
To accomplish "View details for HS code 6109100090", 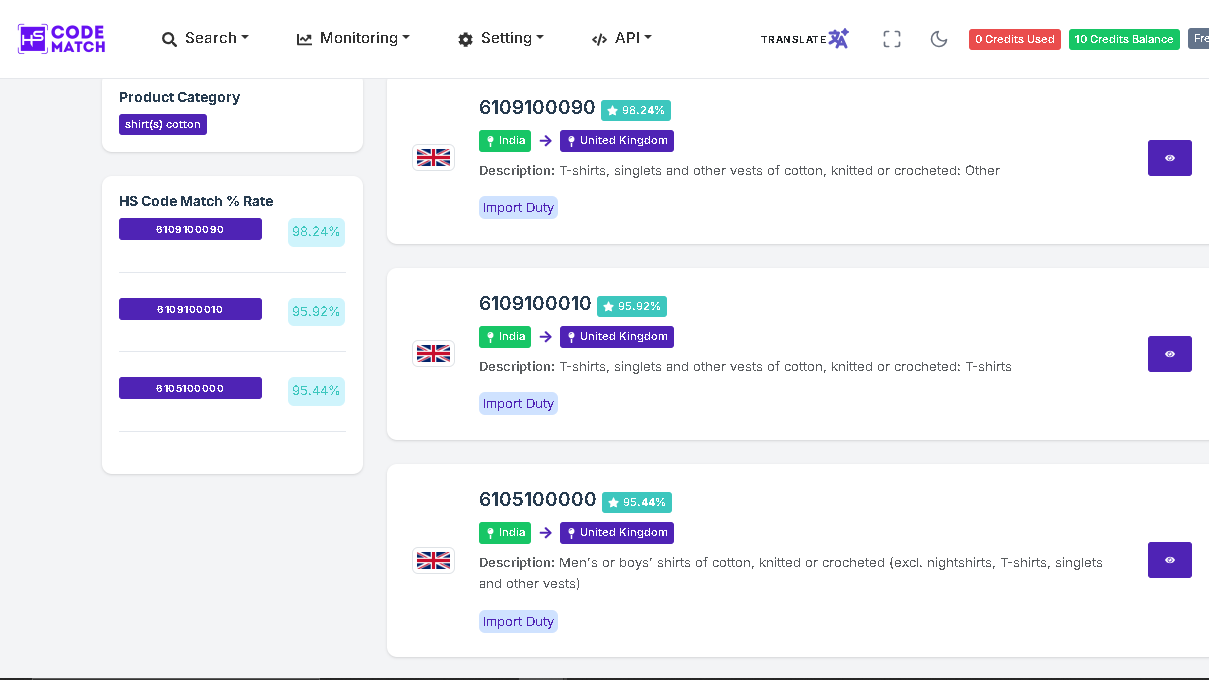I will (1169, 158).
